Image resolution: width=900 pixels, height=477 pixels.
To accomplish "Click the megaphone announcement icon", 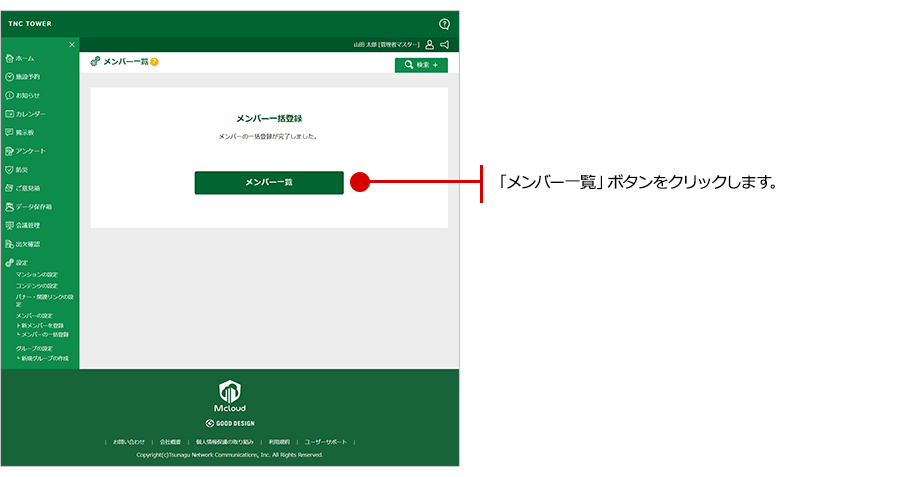I will 444,45.
